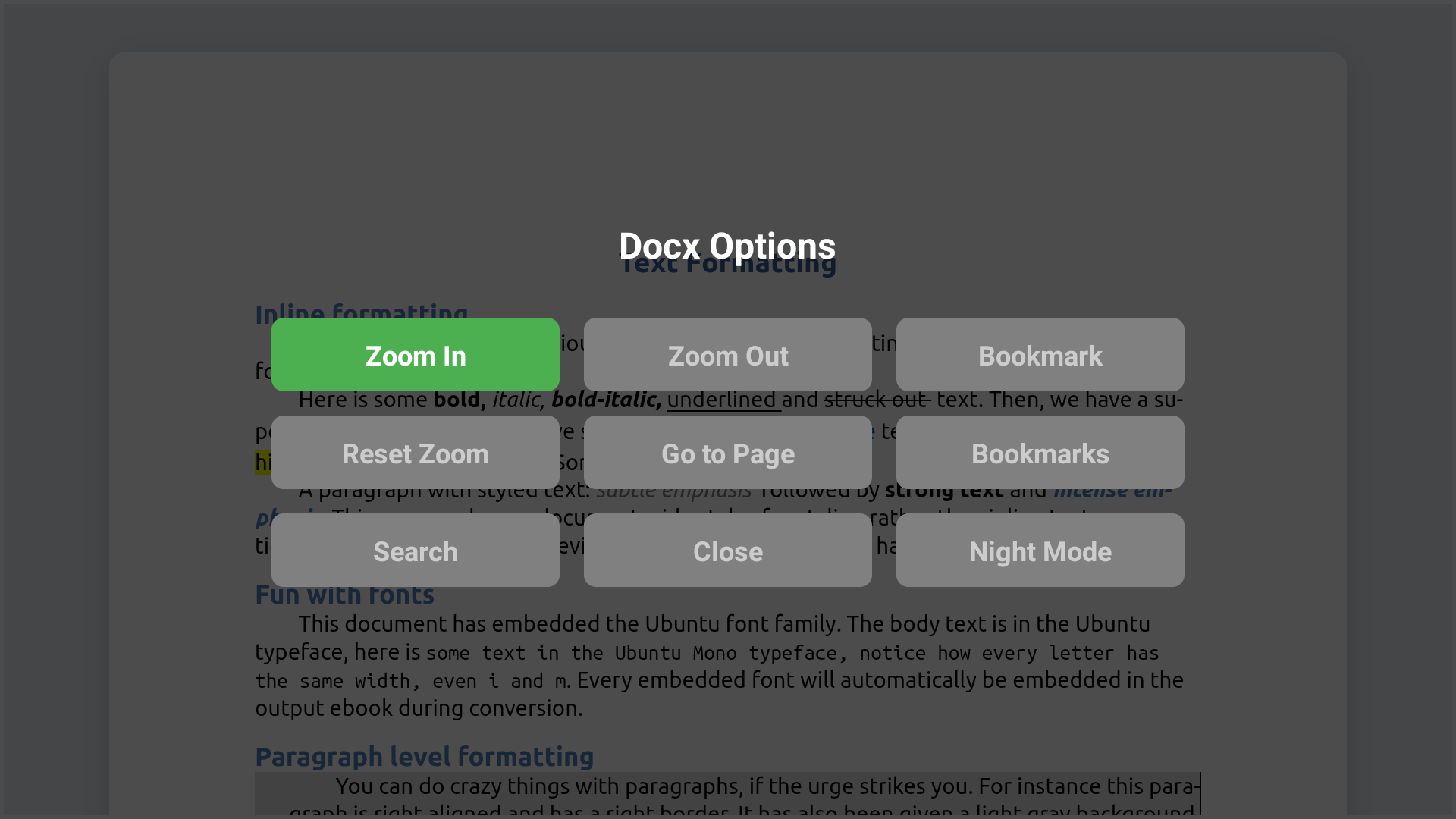Enable Night Mode viewing
1456x819 pixels.
point(1040,551)
